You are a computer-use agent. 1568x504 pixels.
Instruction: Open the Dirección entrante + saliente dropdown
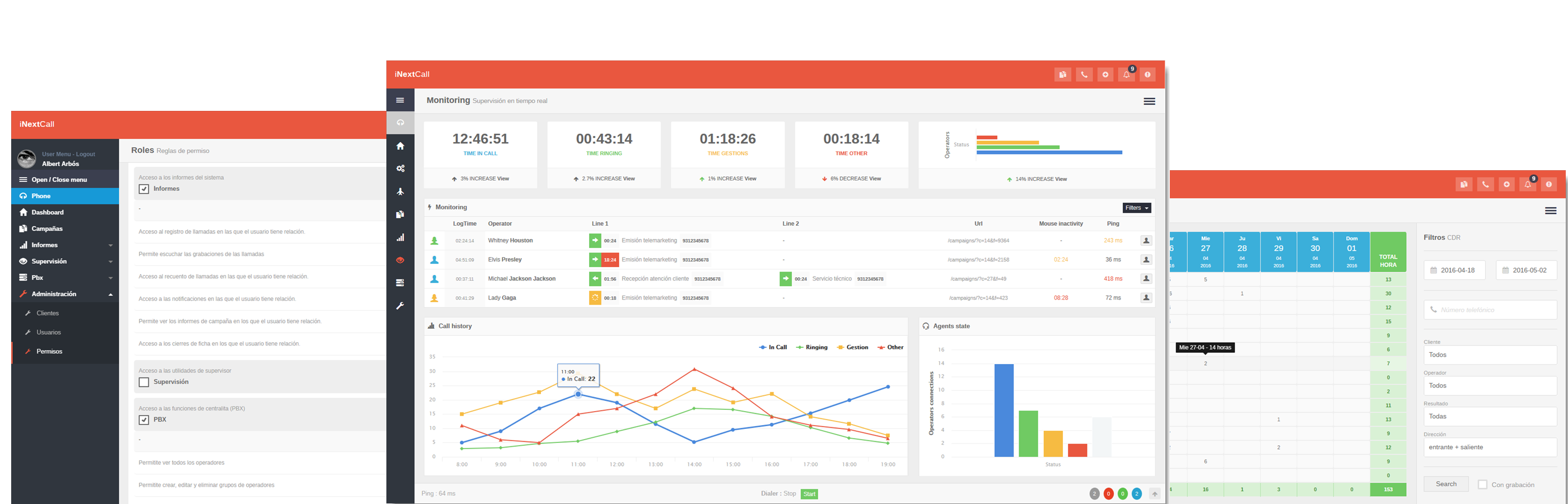click(1490, 447)
